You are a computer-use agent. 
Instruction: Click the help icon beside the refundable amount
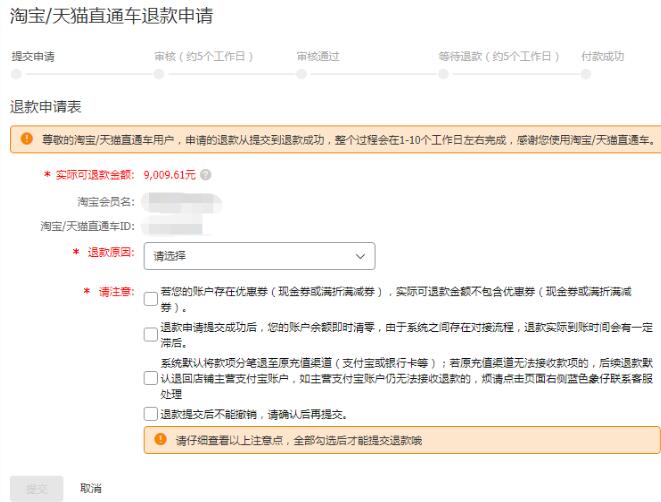tap(206, 175)
